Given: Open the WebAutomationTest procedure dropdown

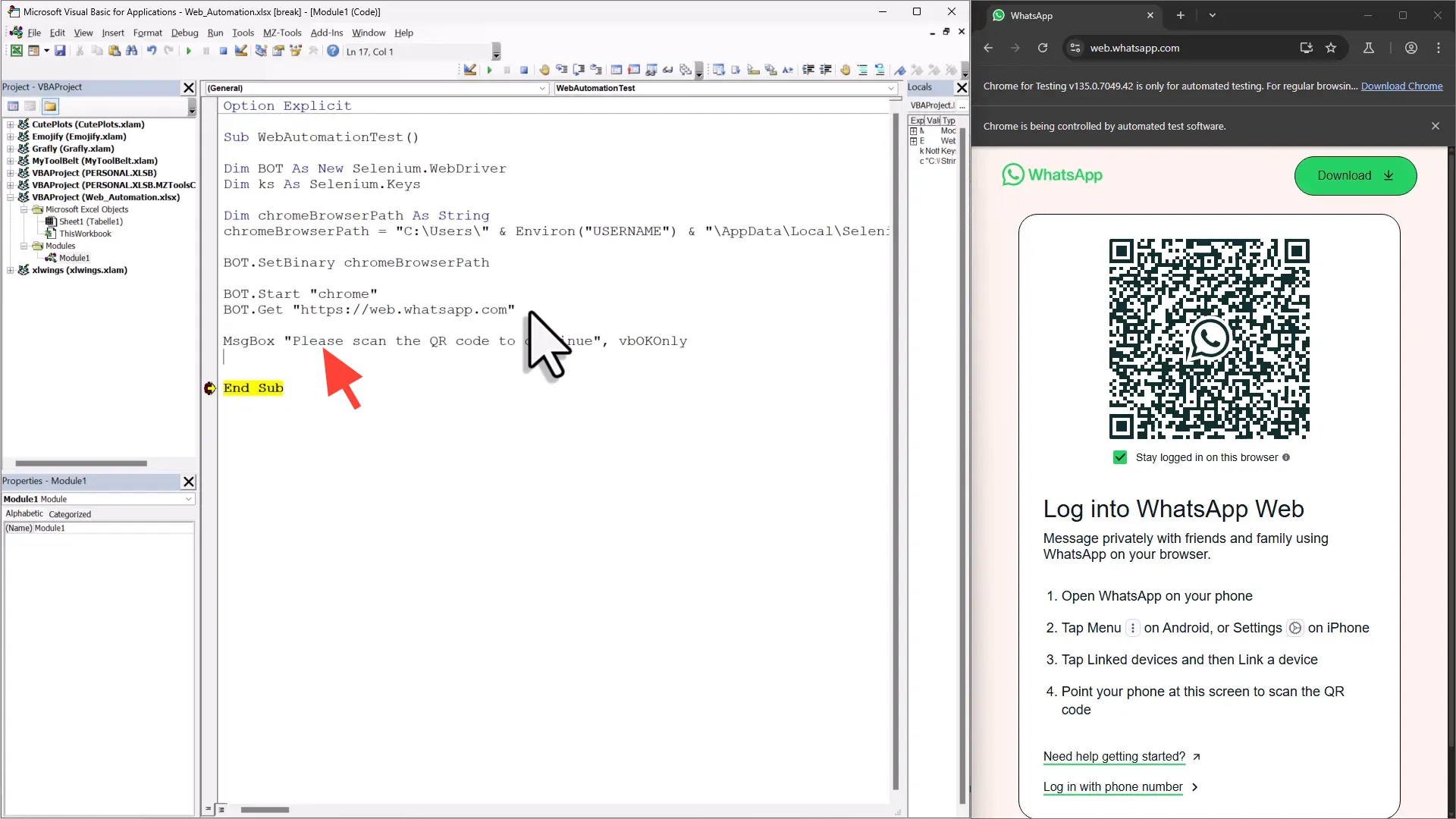Looking at the screenshot, I should pyautogui.click(x=890, y=89).
